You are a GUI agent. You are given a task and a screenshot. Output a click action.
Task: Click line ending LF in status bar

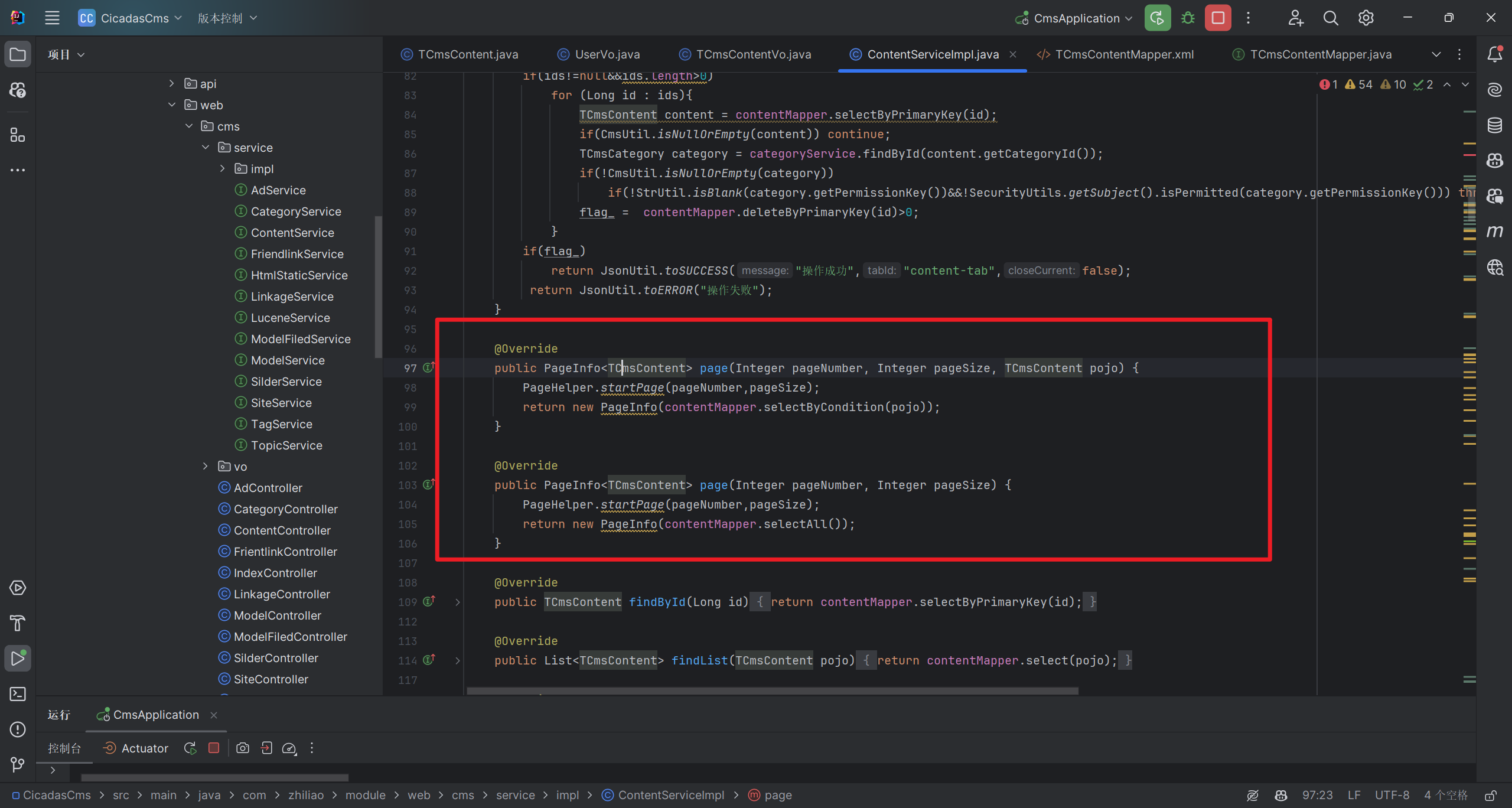click(x=1354, y=795)
